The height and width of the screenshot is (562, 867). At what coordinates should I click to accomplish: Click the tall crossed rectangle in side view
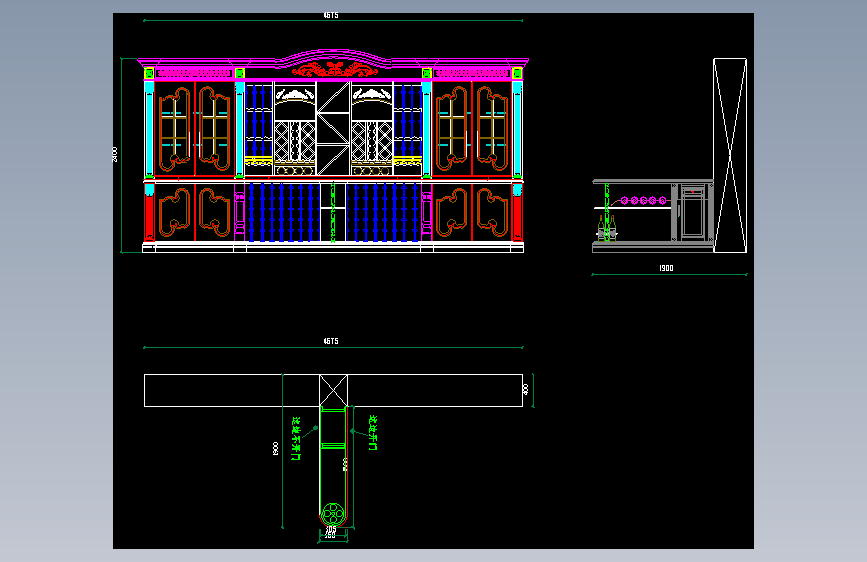point(730,155)
